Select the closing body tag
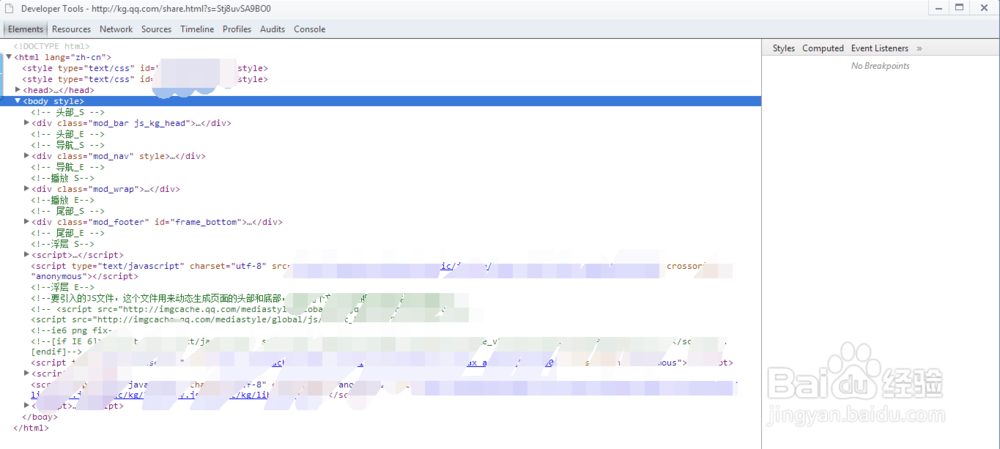Image resolution: width=1000 pixels, height=449 pixels. pyautogui.click(x=40, y=417)
